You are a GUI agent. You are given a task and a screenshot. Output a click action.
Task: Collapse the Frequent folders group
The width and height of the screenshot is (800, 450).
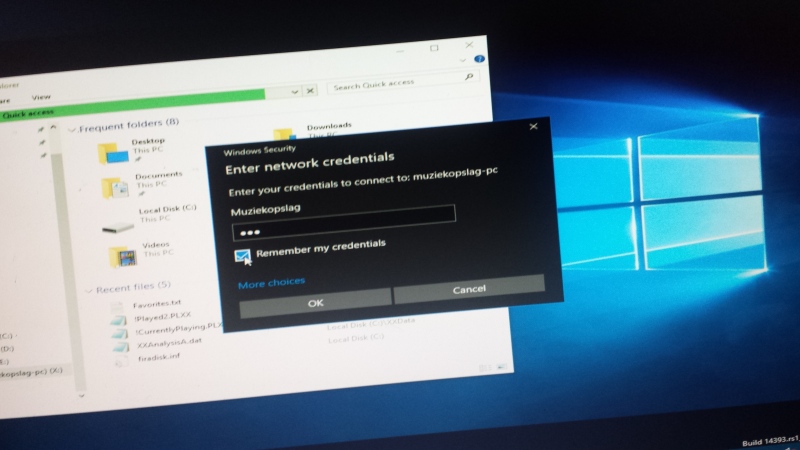(72, 130)
